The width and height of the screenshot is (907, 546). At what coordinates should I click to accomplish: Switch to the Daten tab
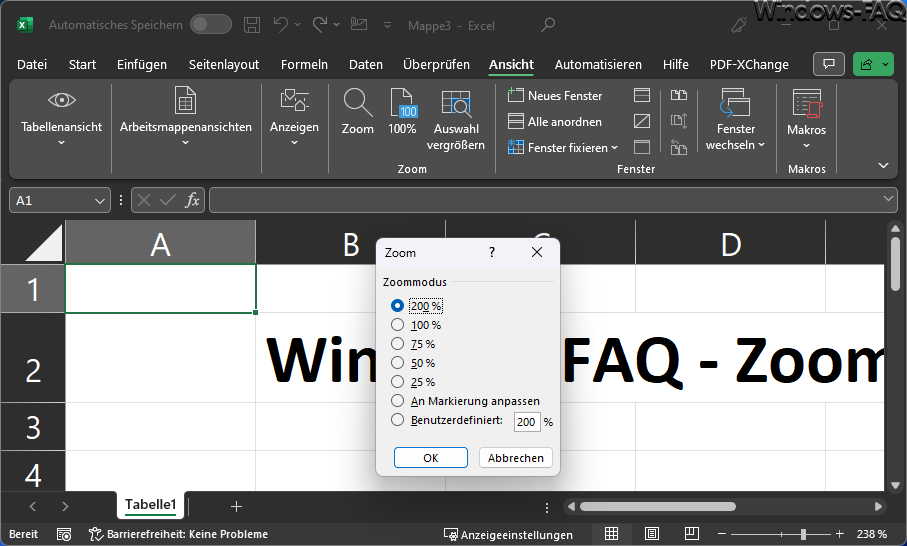tap(366, 64)
